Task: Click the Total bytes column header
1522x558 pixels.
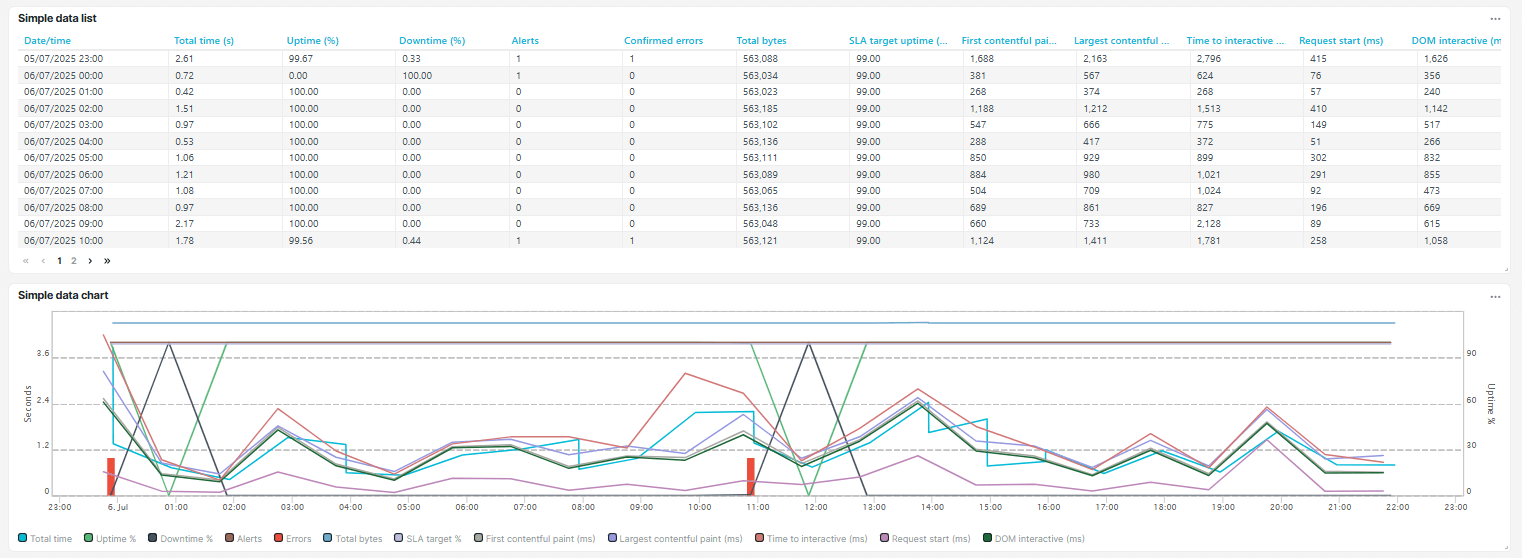Action: tap(761, 41)
